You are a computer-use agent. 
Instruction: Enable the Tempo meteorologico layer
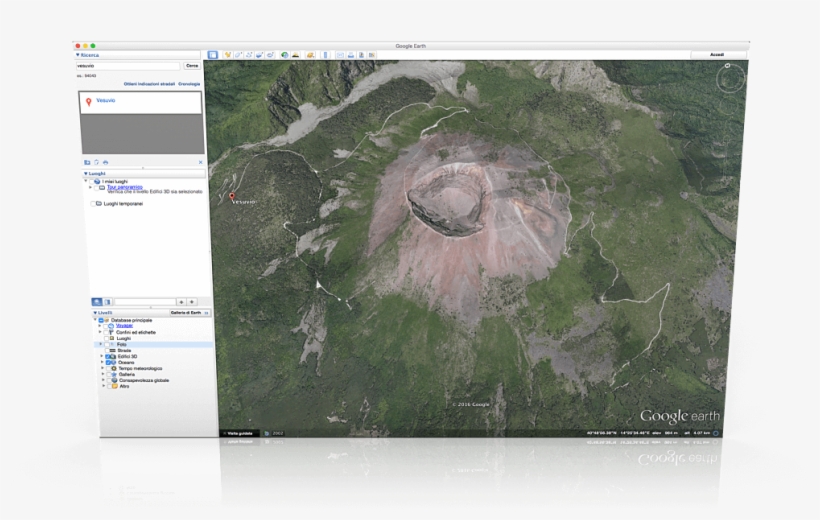(109, 369)
